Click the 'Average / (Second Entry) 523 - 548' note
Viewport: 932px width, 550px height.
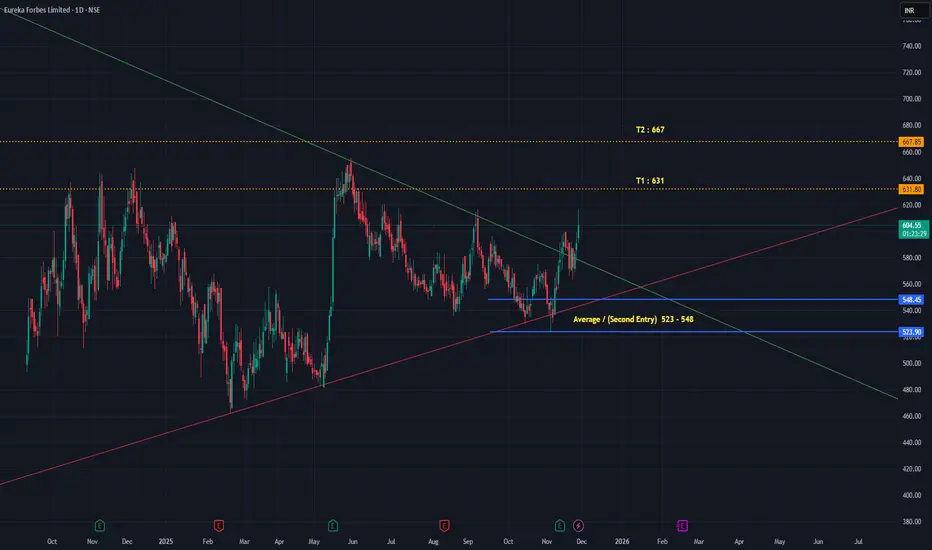[x=633, y=319]
